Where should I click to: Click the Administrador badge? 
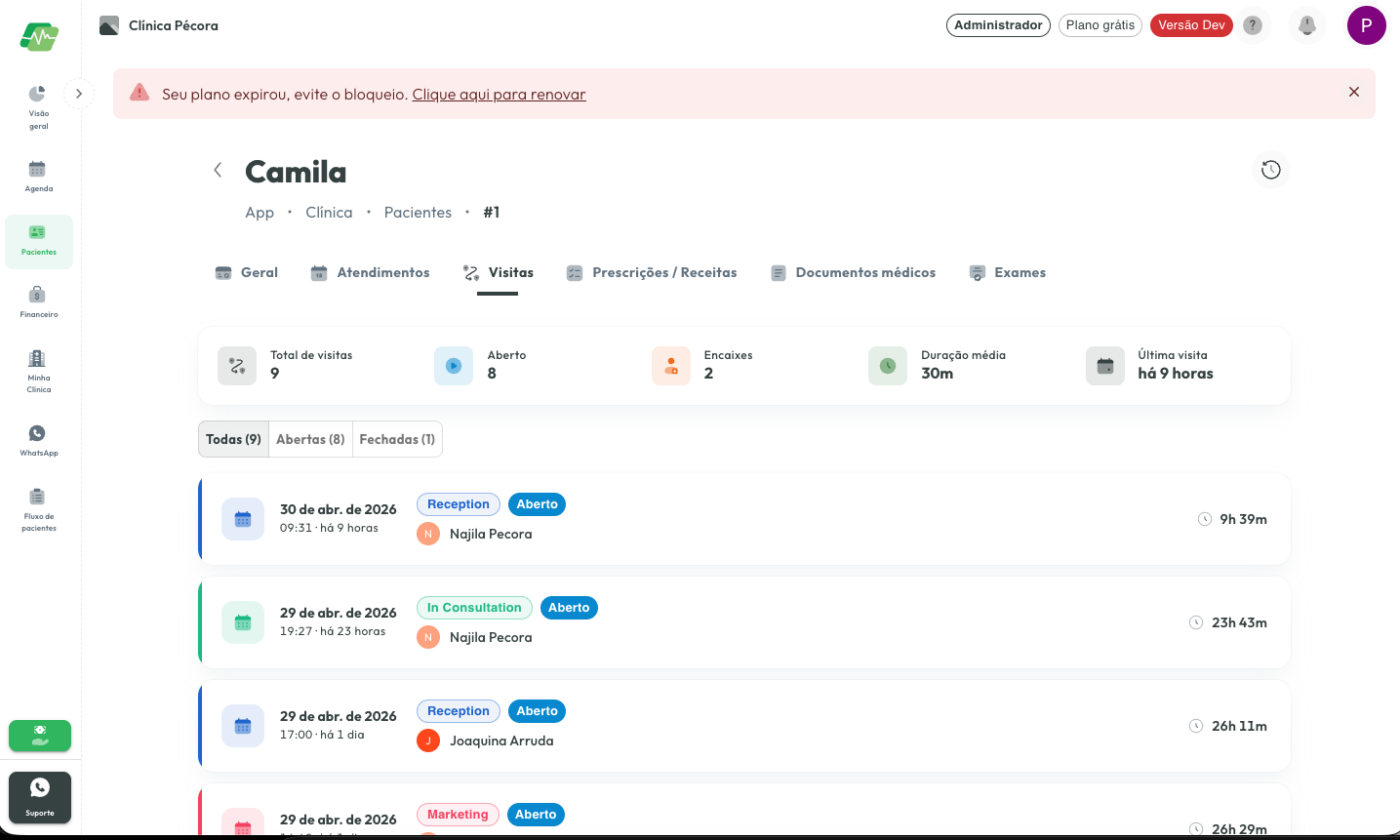click(x=998, y=25)
